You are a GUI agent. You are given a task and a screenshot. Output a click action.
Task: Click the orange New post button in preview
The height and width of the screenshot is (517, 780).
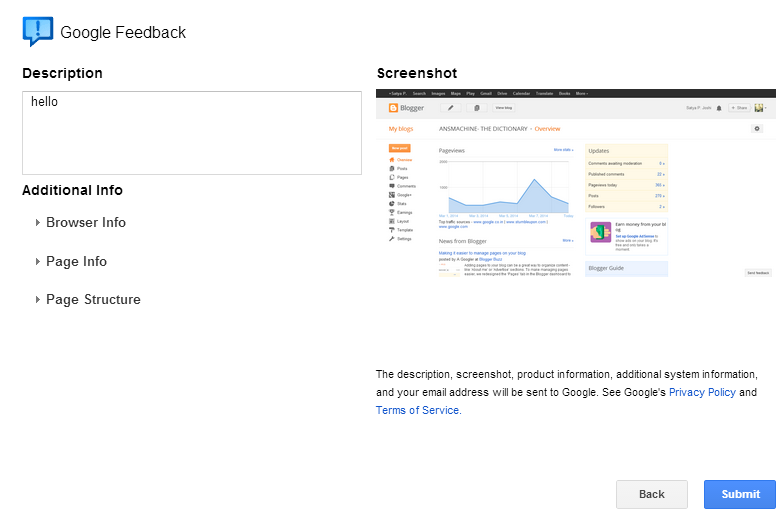click(x=399, y=147)
